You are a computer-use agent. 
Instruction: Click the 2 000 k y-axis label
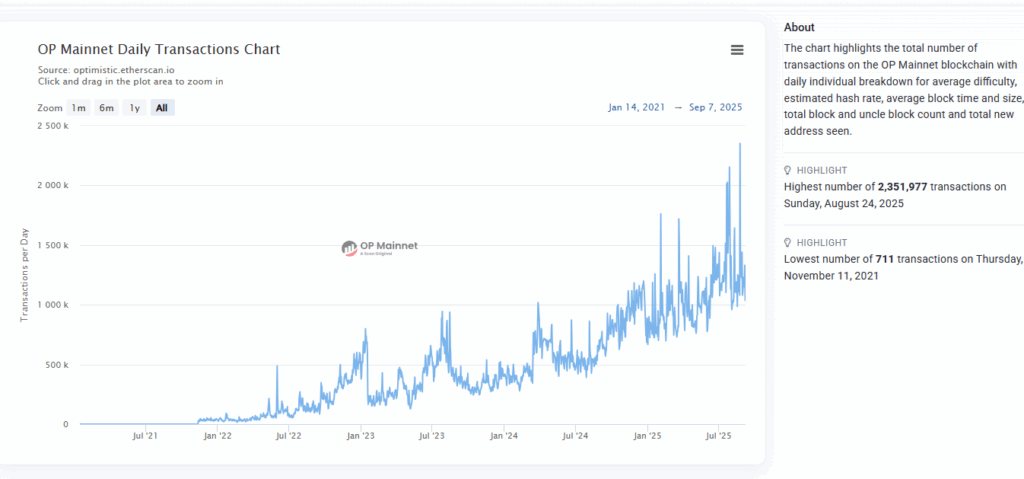point(52,186)
